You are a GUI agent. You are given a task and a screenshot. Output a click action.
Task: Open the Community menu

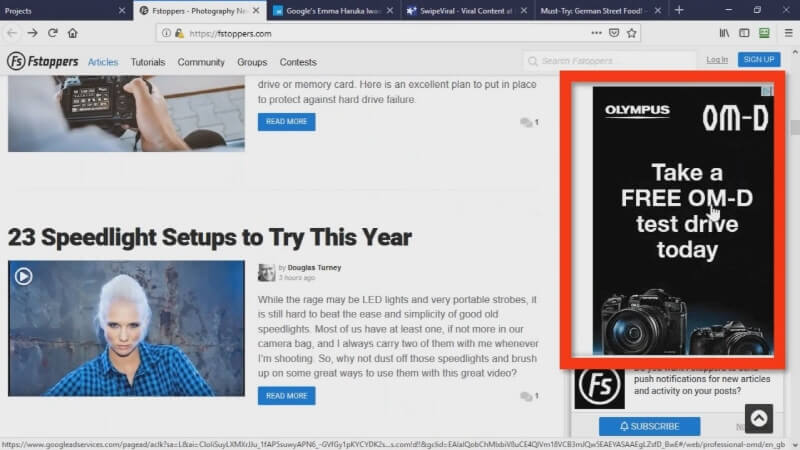click(x=201, y=62)
